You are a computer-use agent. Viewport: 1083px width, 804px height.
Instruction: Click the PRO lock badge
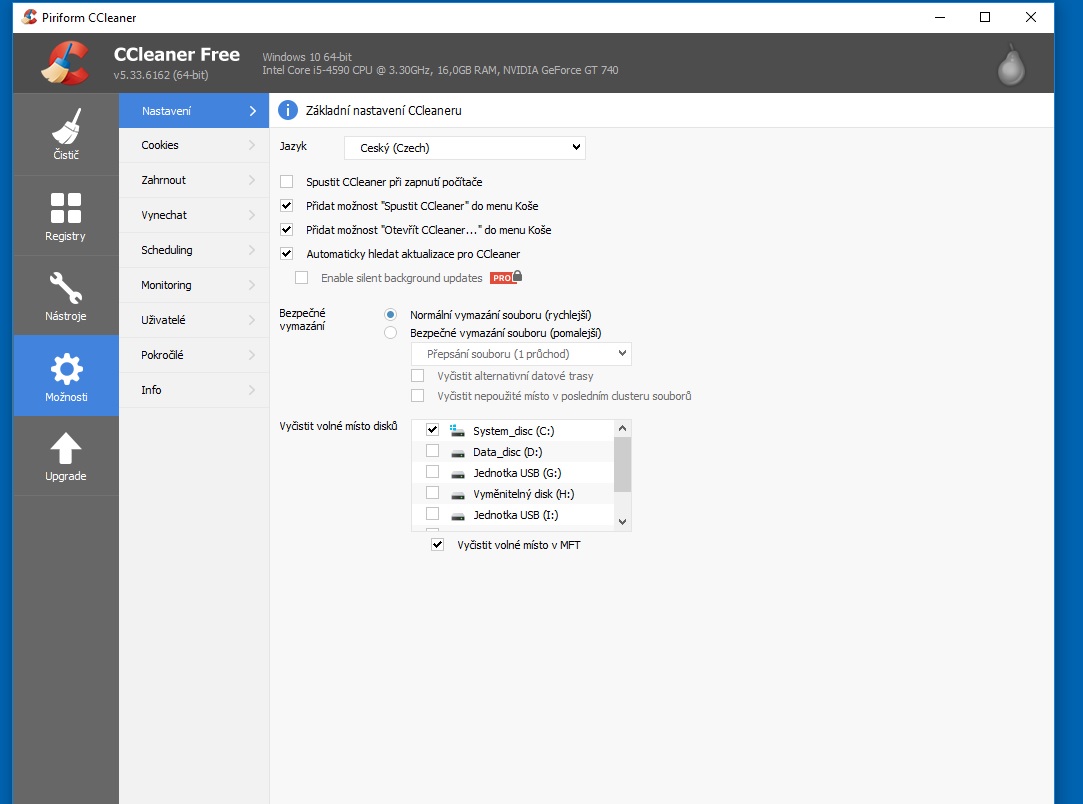(506, 278)
